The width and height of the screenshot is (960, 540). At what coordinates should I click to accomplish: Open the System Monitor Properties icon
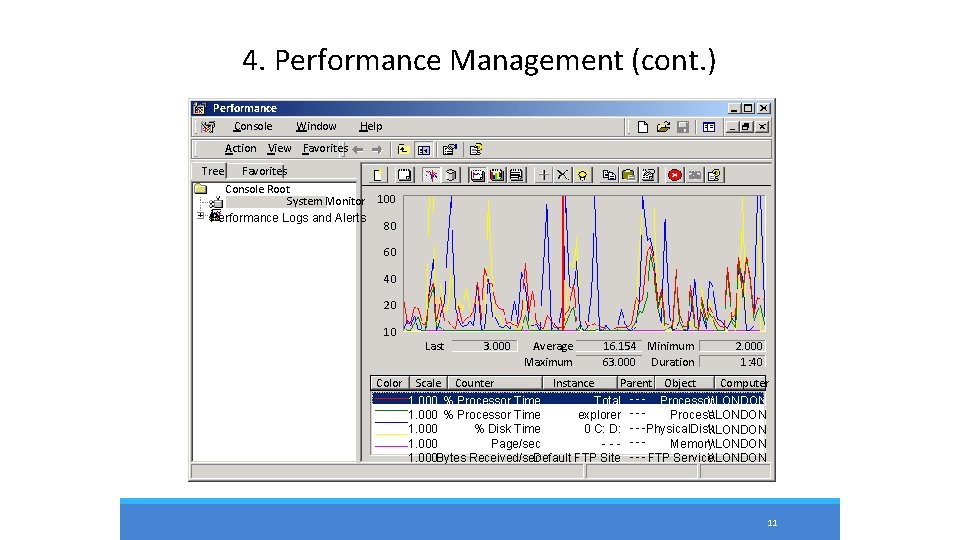[648, 175]
